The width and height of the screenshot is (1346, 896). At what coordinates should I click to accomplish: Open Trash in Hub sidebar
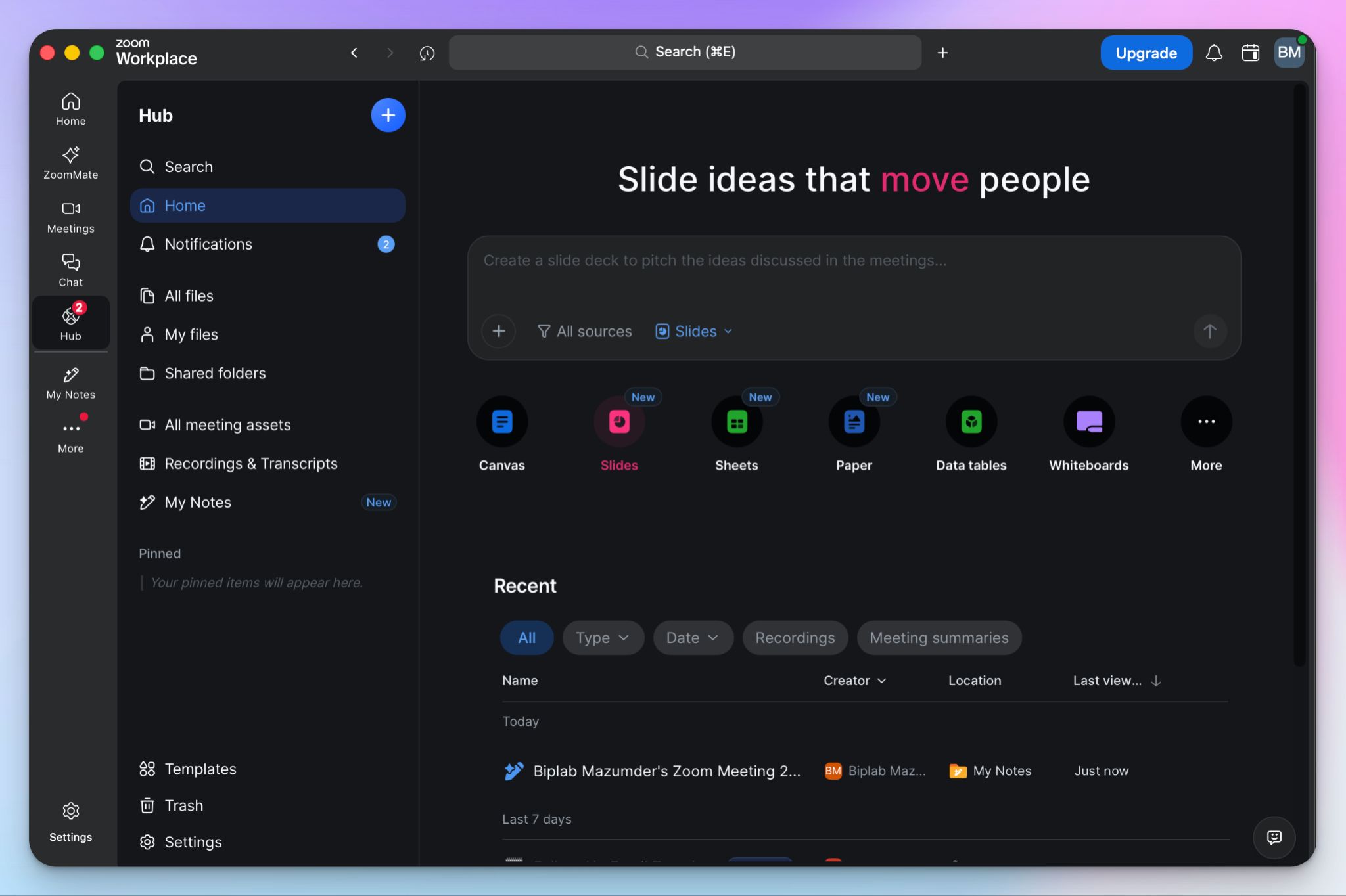pyautogui.click(x=267, y=805)
